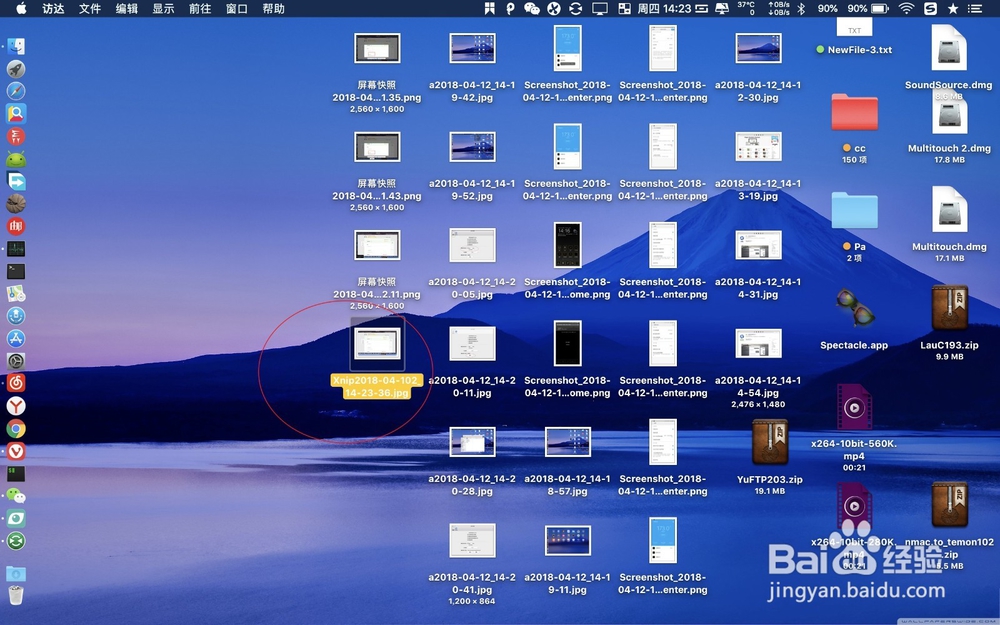Open the 访达 menu
1000x625 pixels.
tap(53, 8)
